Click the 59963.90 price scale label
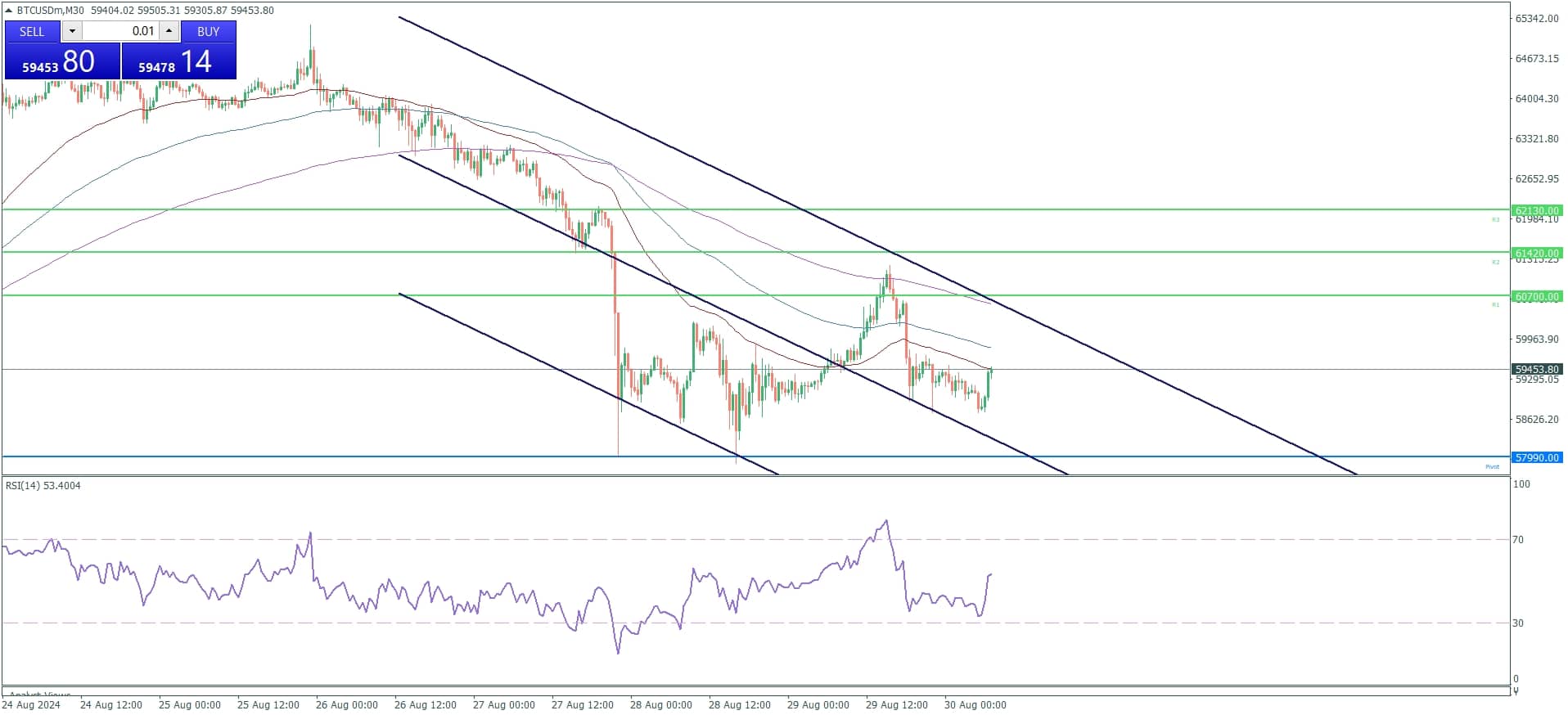 (1537, 339)
